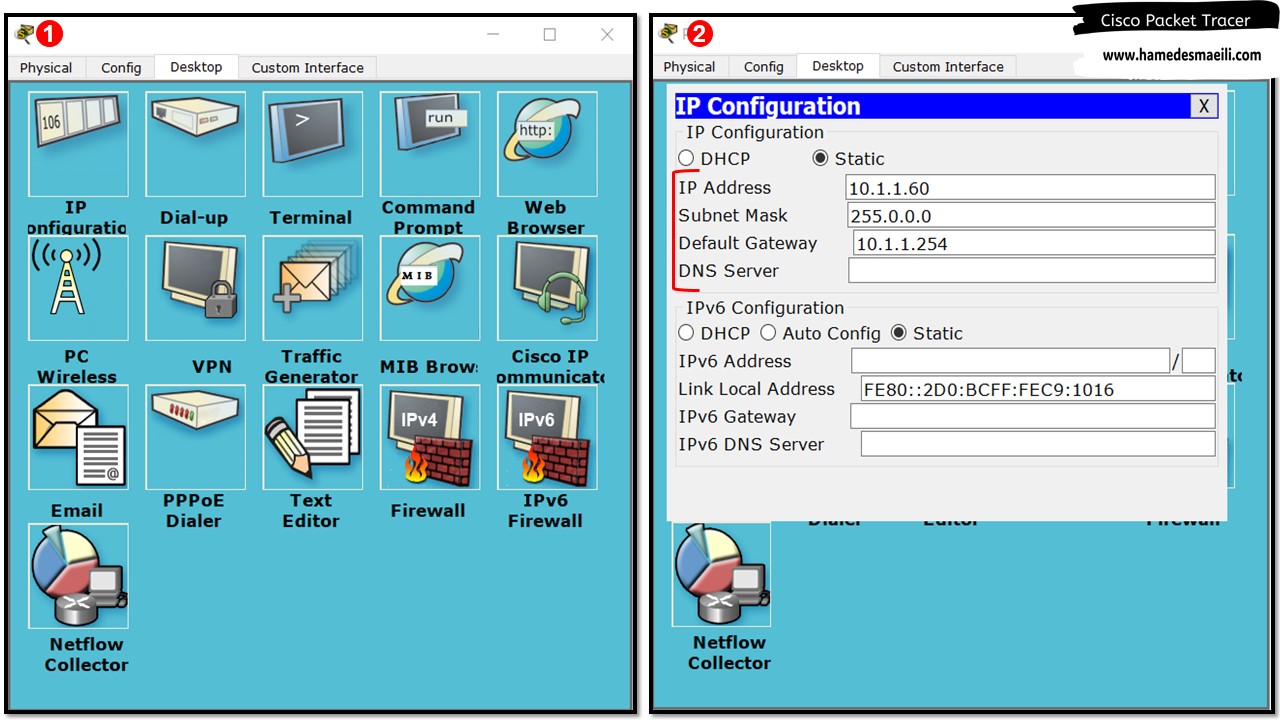1280x720 pixels.
Task: Select the IPv4 DHCP radio button
Action: point(686,158)
